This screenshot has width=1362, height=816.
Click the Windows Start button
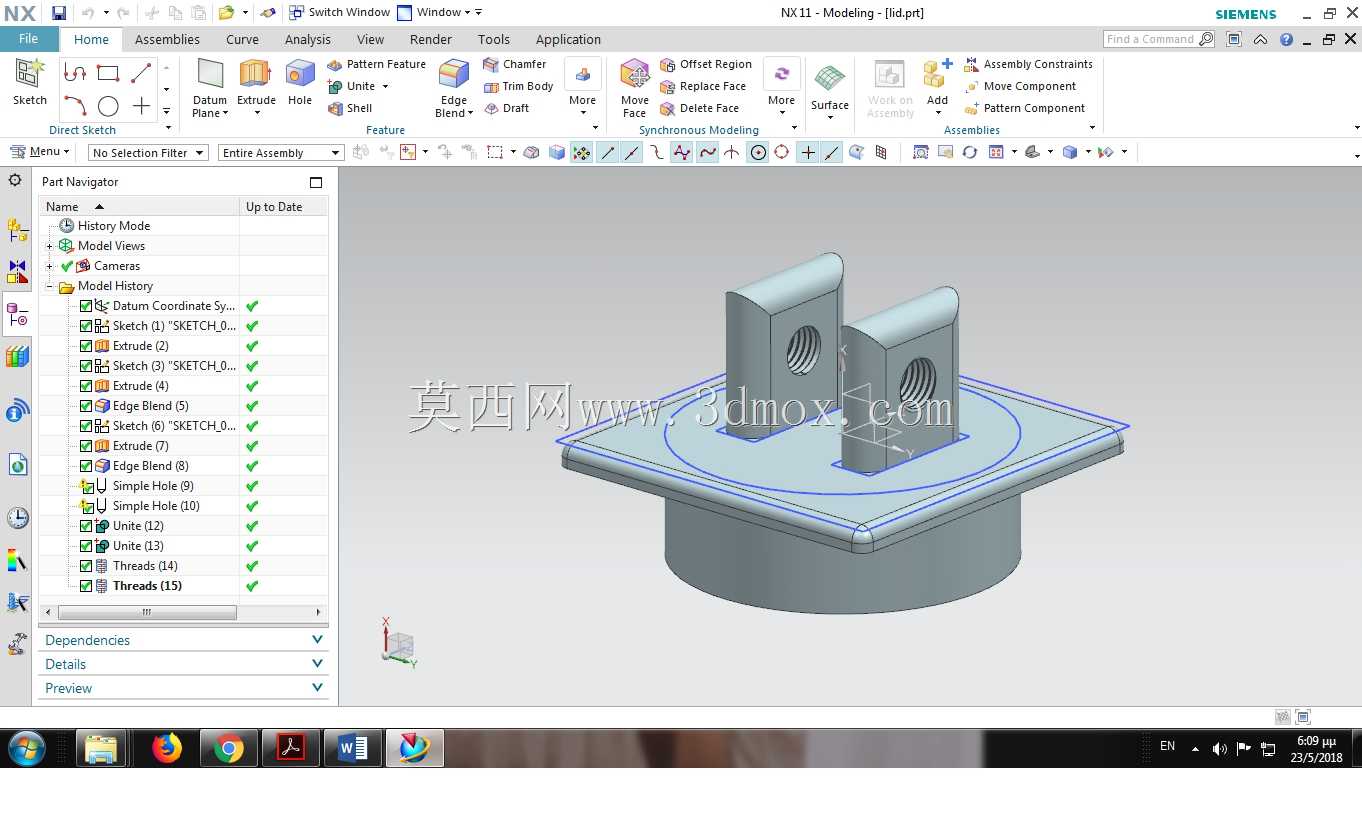[x=27, y=748]
